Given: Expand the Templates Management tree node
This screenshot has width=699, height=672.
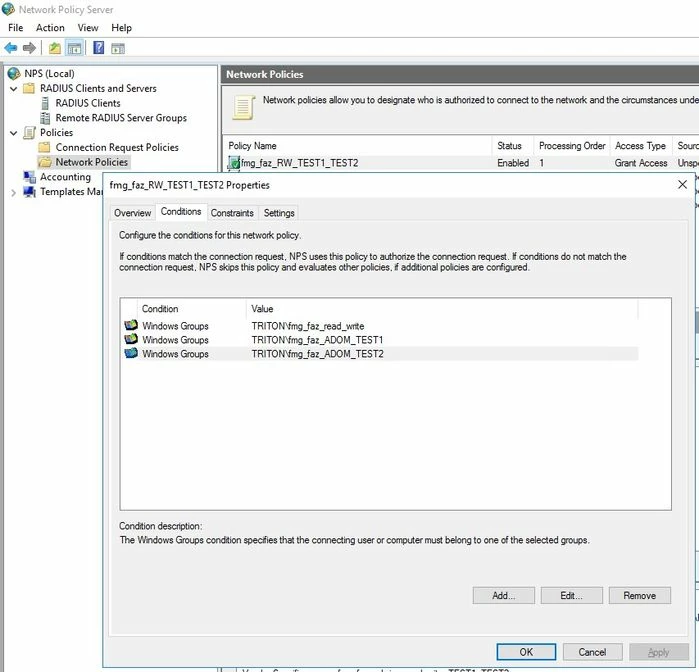Looking at the screenshot, I should tap(13, 193).
